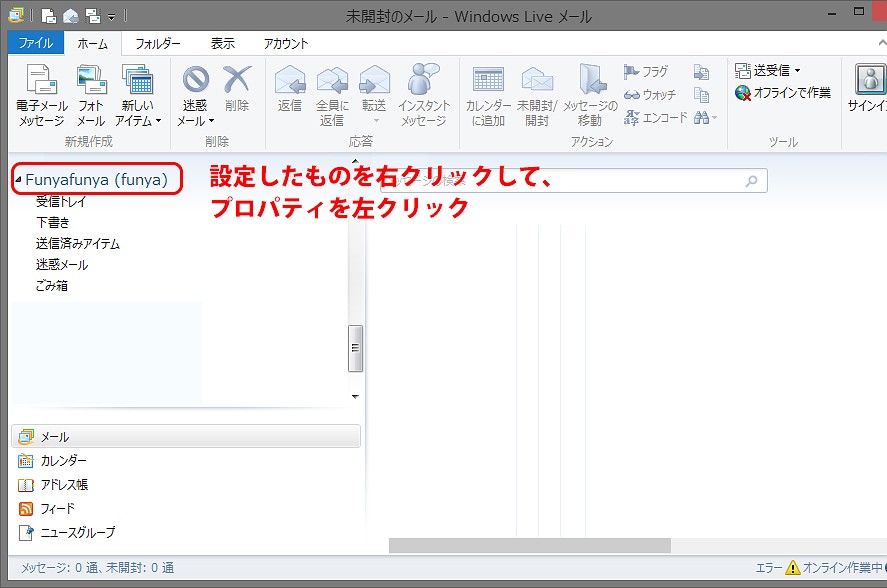887x588 pixels.
Task: Click the copy-to-folder icon beside フラグ
Action: (x=701, y=72)
